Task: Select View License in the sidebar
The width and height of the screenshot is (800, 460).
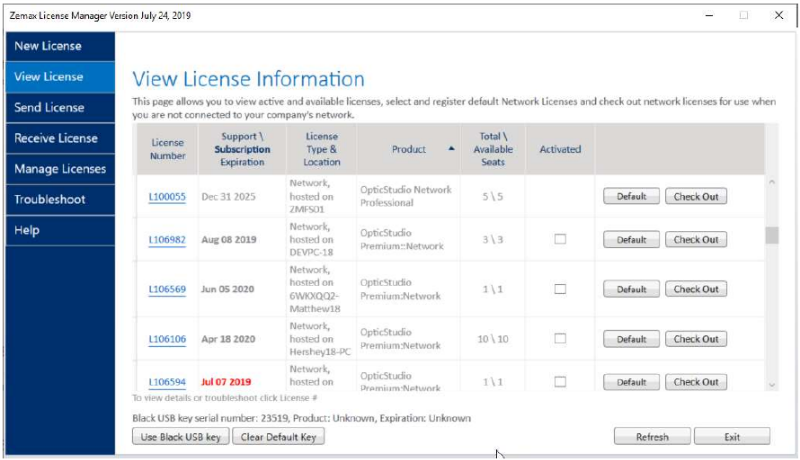Action: pos(60,77)
